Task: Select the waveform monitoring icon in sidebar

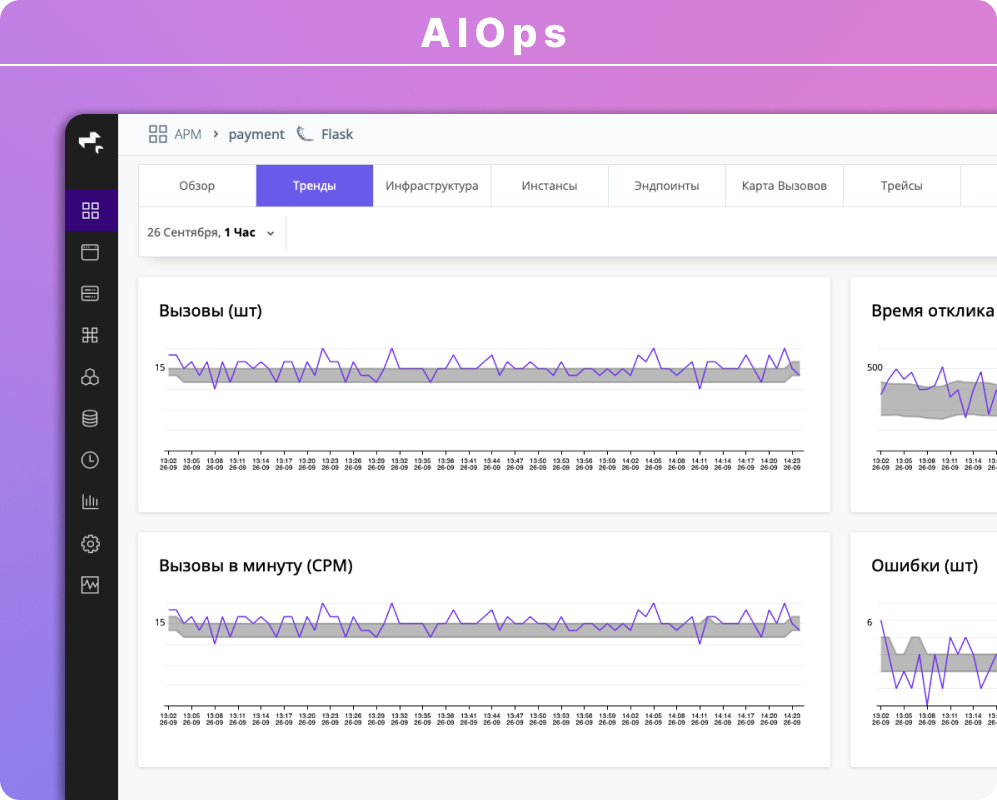Action: 91,585
